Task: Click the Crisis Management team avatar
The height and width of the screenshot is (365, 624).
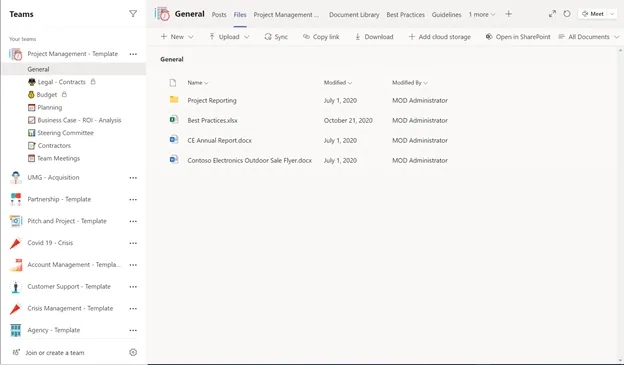Action: click(x=16, y=308)
